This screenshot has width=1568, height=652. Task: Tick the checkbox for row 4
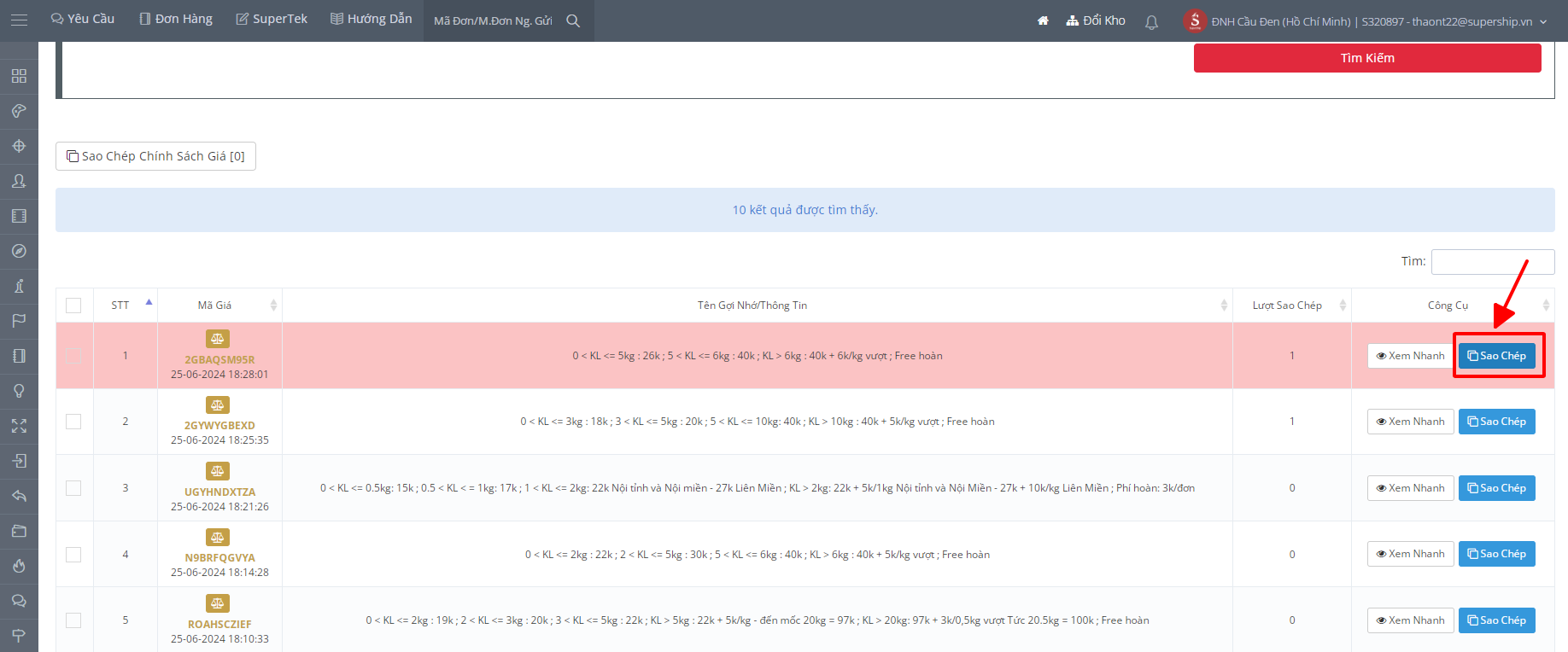[x=73, y=555]
